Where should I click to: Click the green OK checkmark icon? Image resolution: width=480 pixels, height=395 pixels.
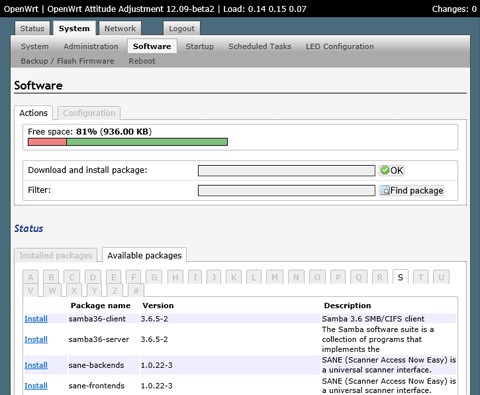(385, 170)
